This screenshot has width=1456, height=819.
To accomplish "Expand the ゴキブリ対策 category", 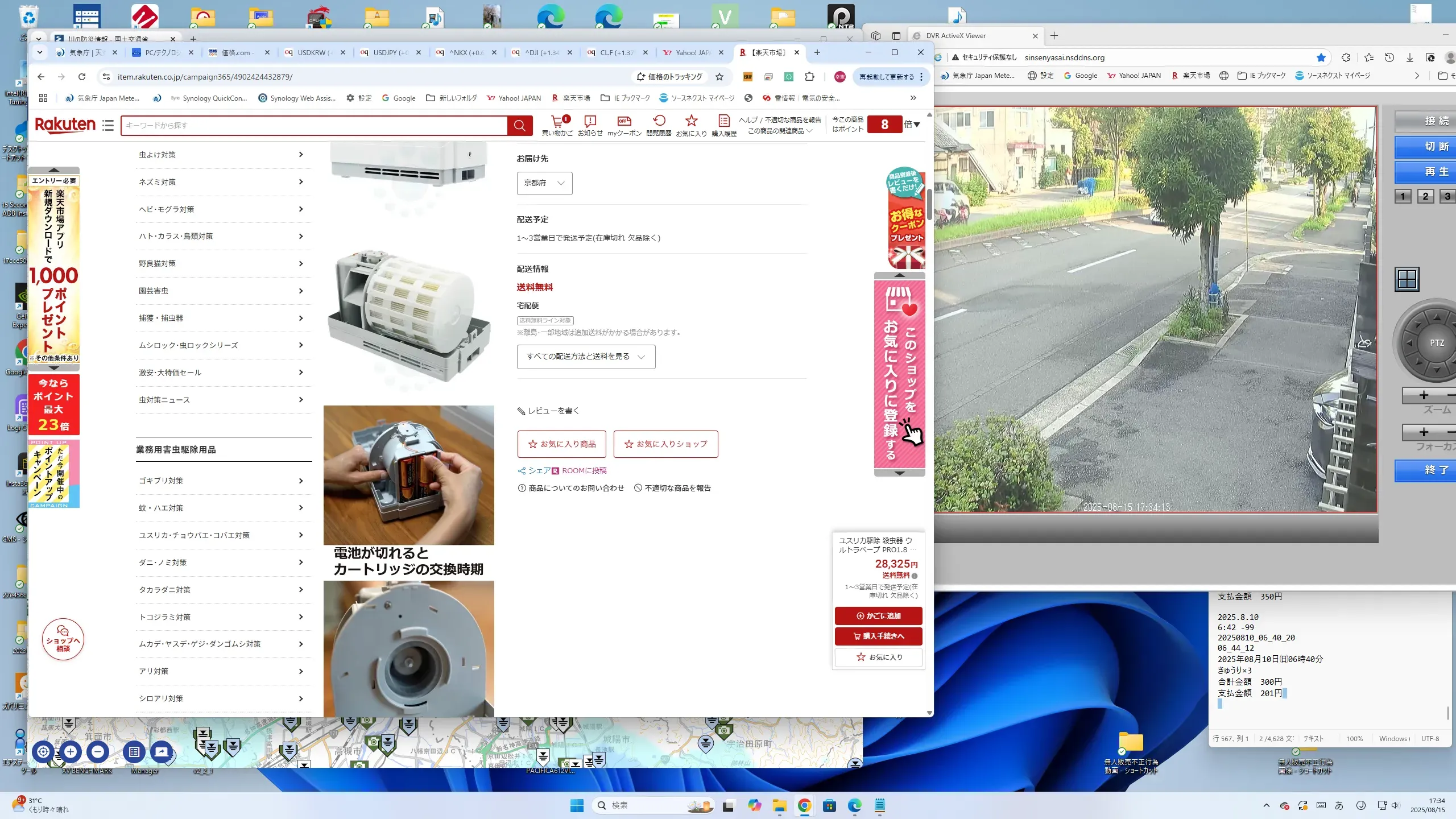I will tap(222, 481).
